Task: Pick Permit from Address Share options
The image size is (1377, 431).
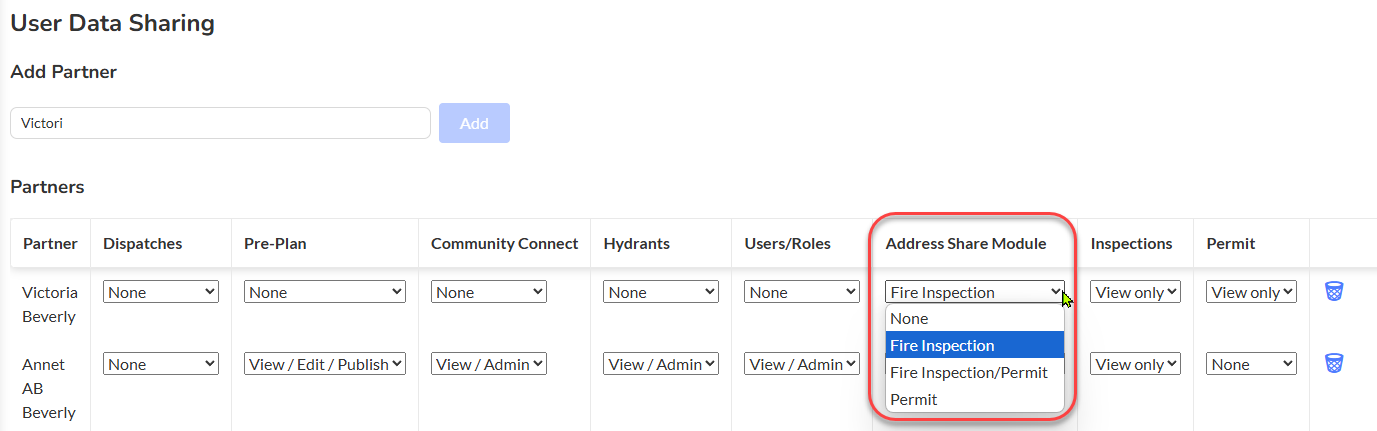Action: pyautogui.click(x=975, y=399)
